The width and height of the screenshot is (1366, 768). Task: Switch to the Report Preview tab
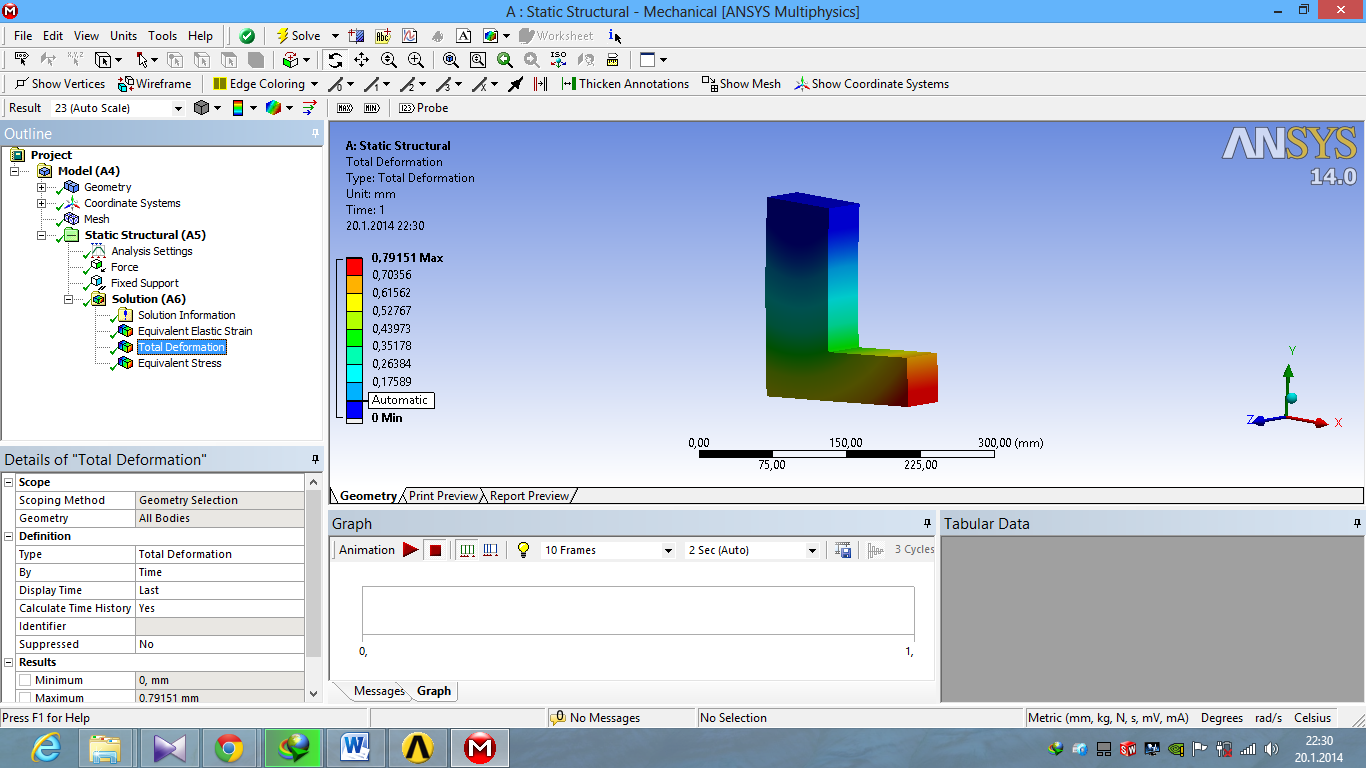coord(529,496)
